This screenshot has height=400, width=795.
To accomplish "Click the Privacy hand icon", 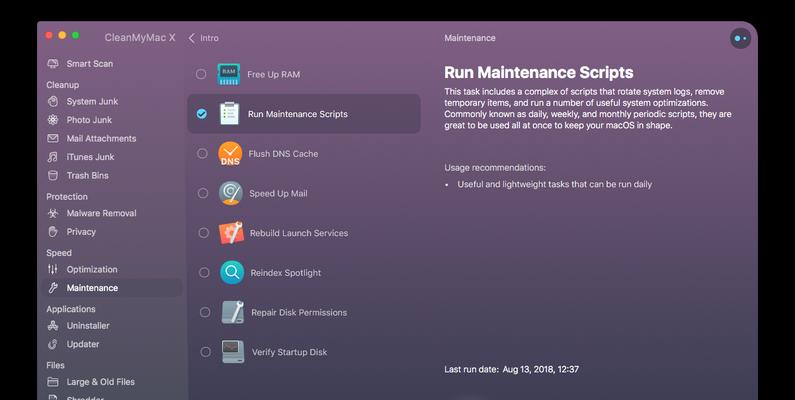I will 53,232.
